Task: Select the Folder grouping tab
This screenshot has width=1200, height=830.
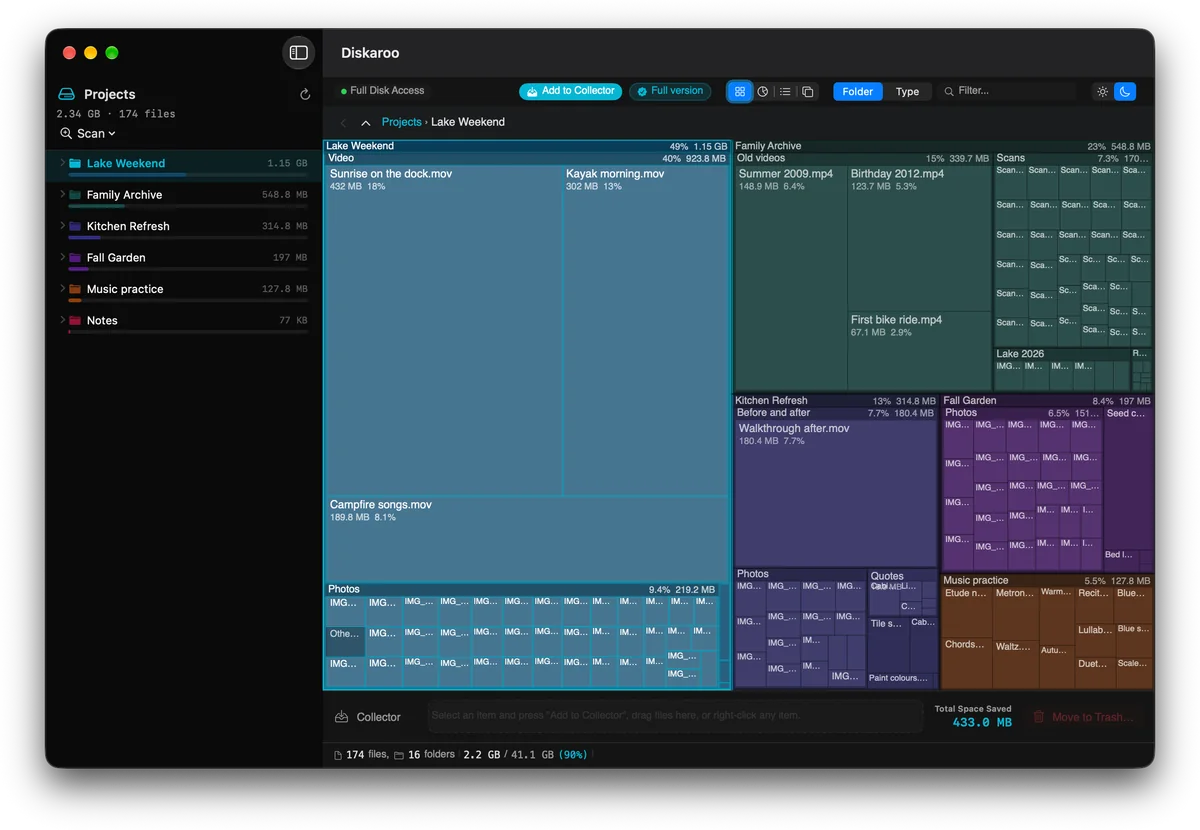Action: coord(858,91)
